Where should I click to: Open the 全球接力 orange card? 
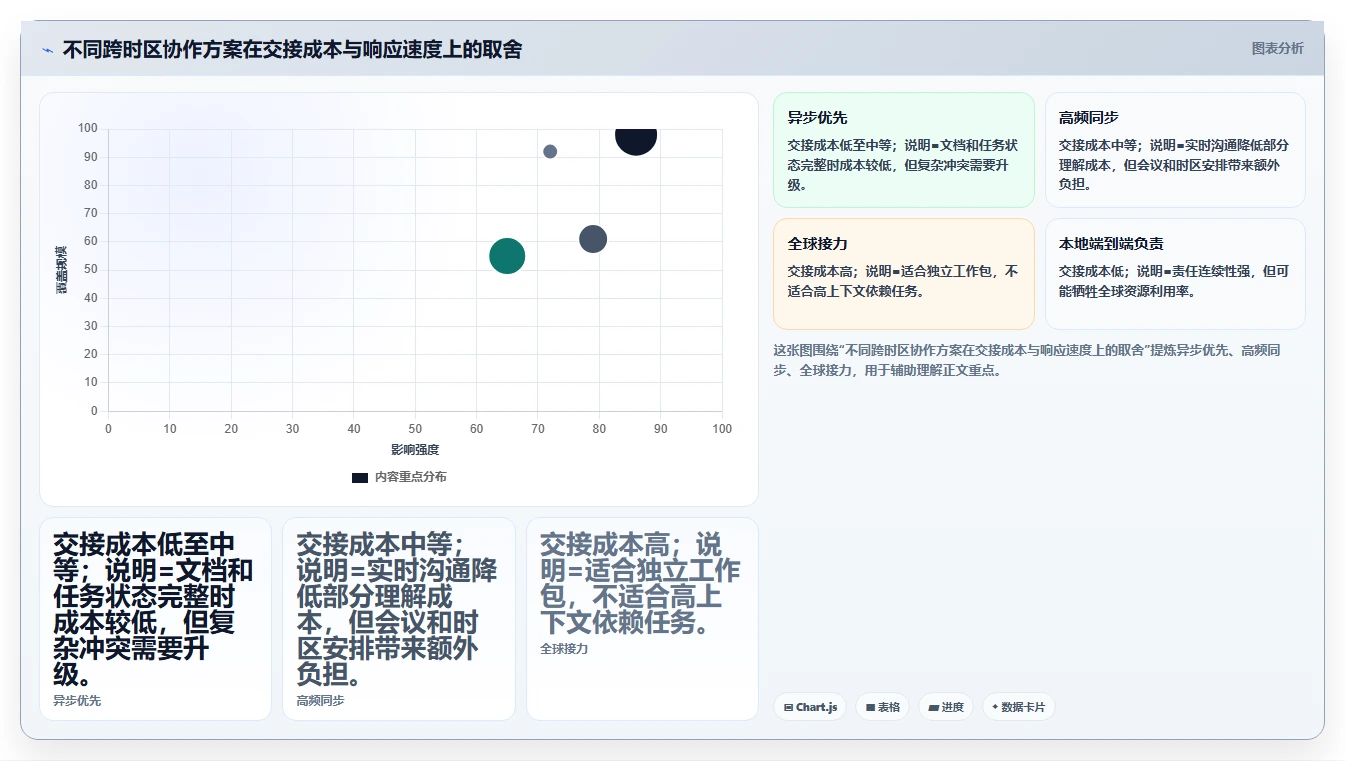coord(903,274)
